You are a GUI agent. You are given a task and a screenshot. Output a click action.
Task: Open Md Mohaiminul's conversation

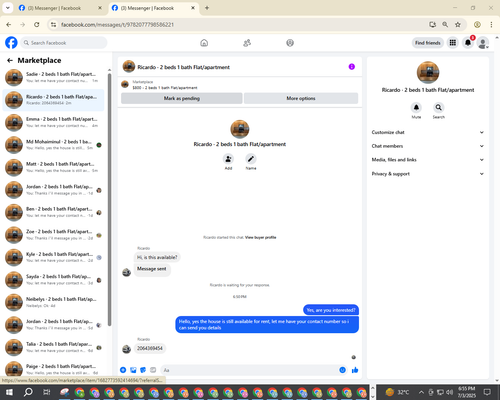pyautogui.click(x=53, y=145)
